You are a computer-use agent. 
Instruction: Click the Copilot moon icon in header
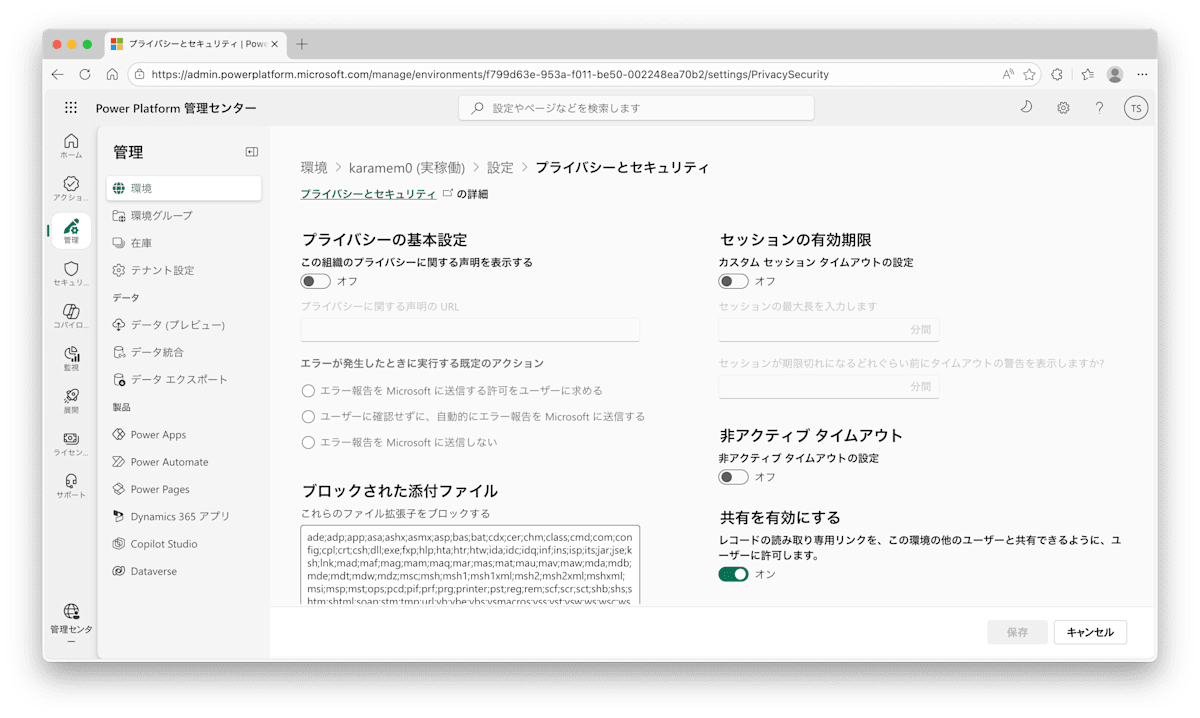1026,107
